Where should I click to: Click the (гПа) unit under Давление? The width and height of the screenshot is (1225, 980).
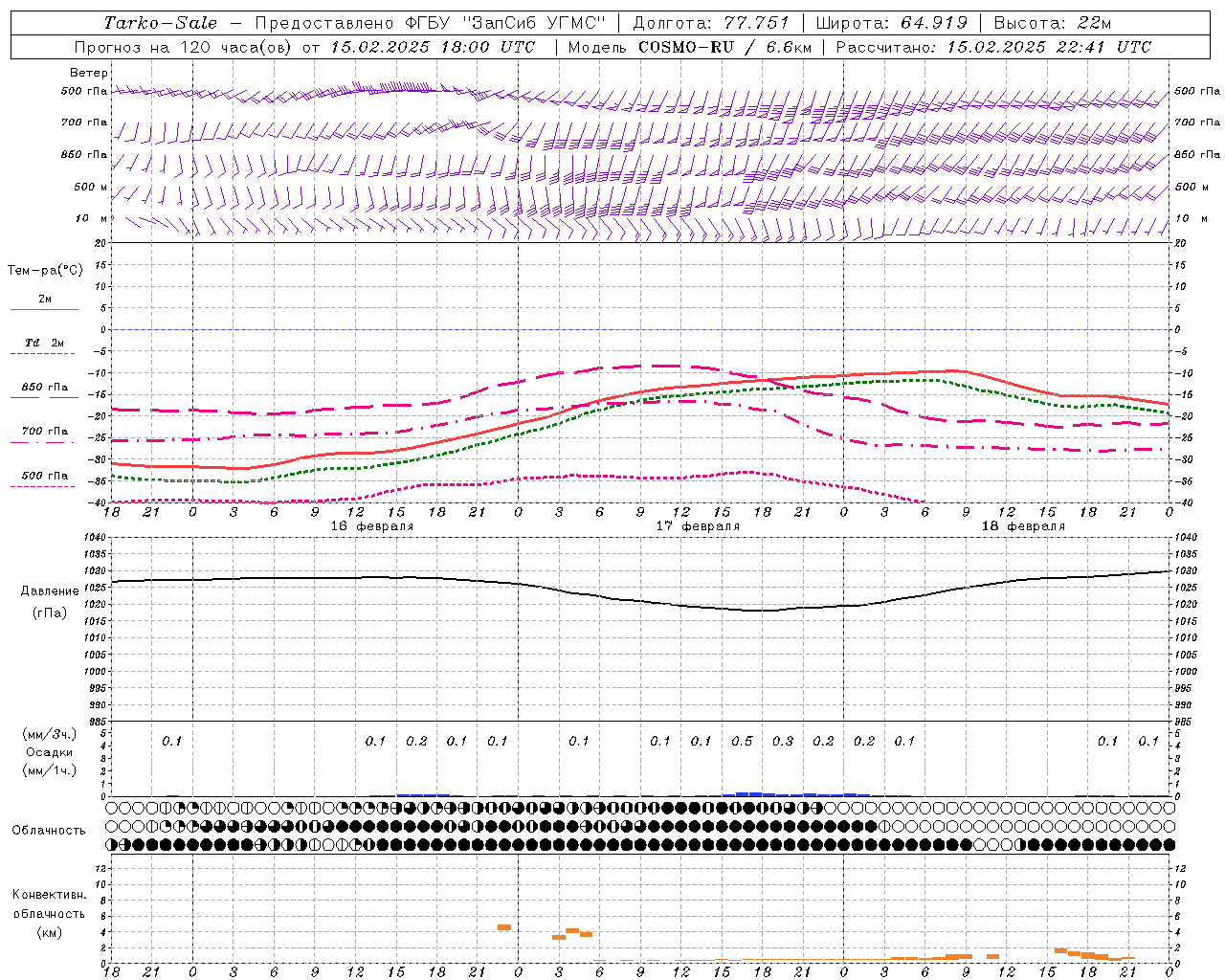coord(50,613)
